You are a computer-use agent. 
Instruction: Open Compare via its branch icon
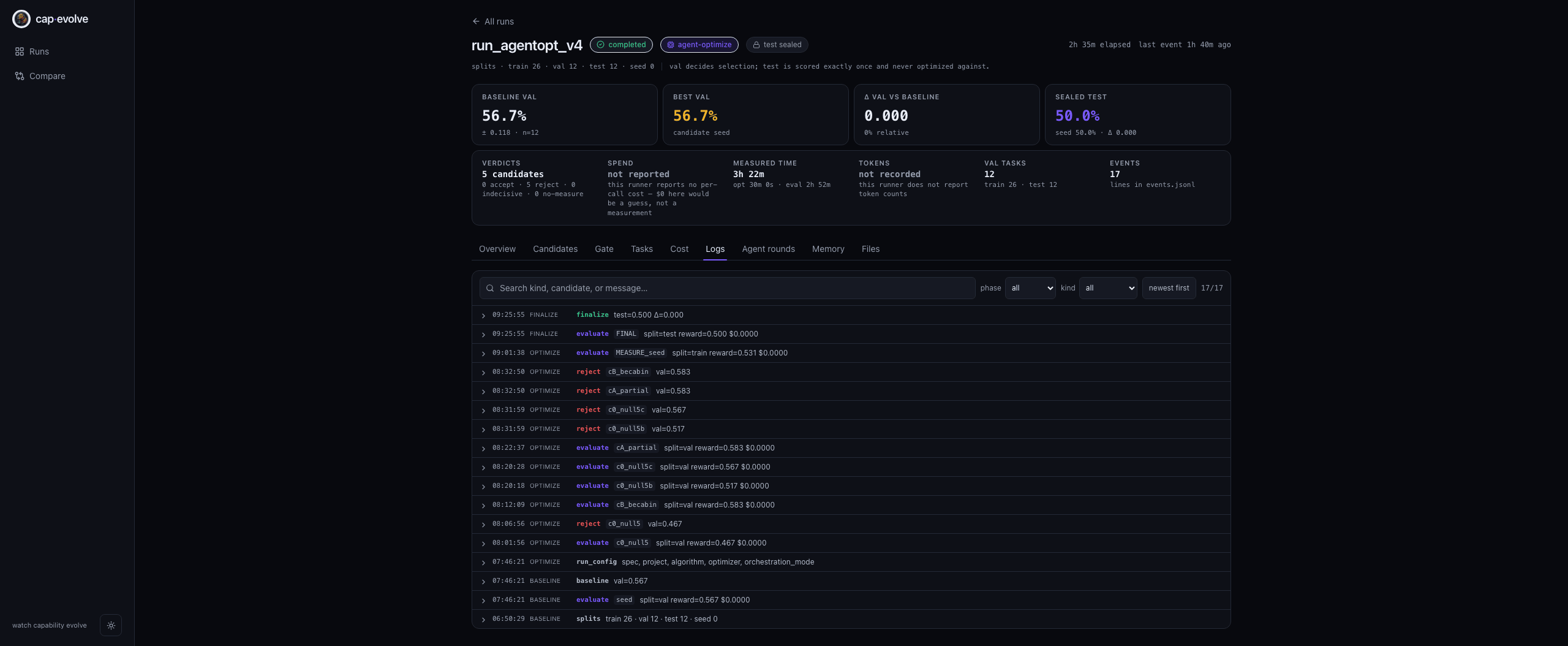point(20,76)
